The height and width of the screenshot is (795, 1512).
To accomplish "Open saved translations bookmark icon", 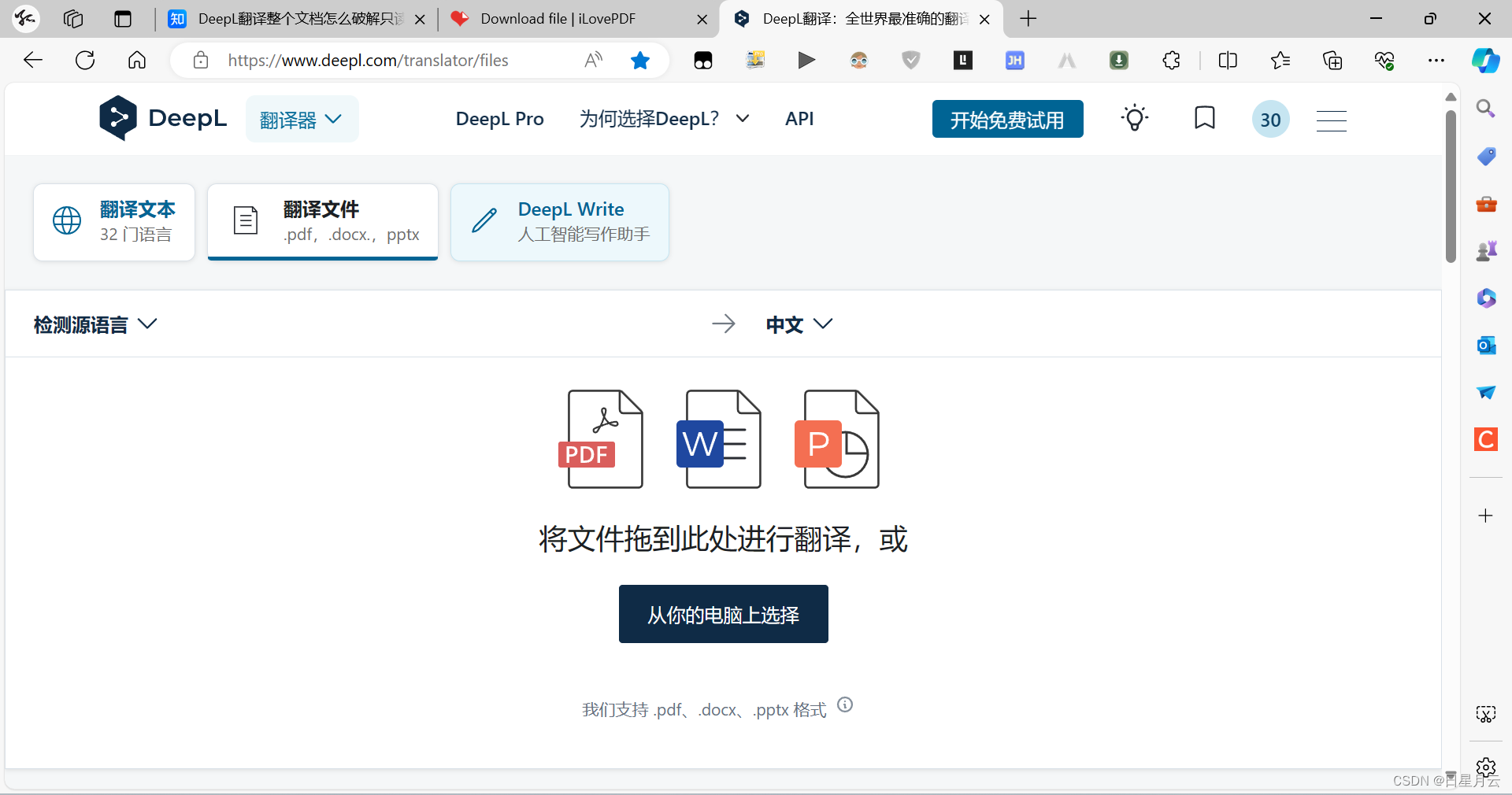I will 1204,118.
